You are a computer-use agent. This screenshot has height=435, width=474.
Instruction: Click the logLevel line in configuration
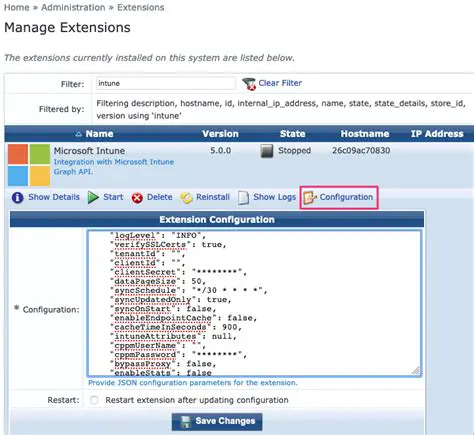[158, 235]
